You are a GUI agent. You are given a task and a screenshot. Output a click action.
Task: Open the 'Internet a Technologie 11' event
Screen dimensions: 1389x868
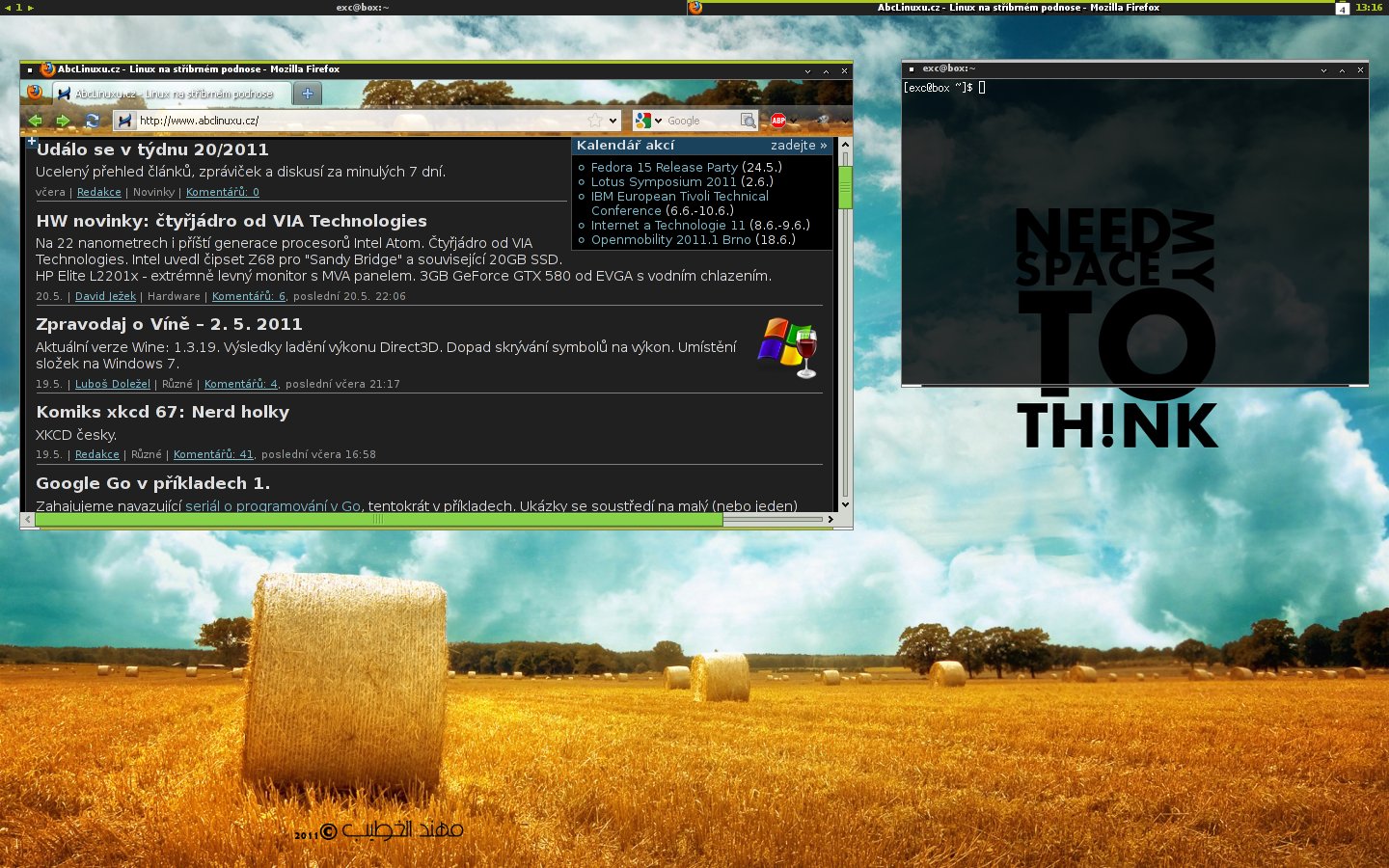click(668, 226)
